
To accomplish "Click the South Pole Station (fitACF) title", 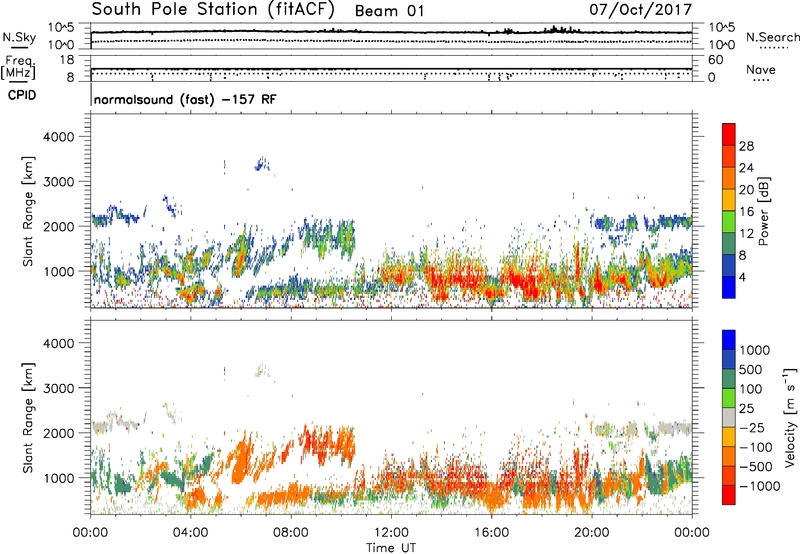I will [x=213, y=10].
